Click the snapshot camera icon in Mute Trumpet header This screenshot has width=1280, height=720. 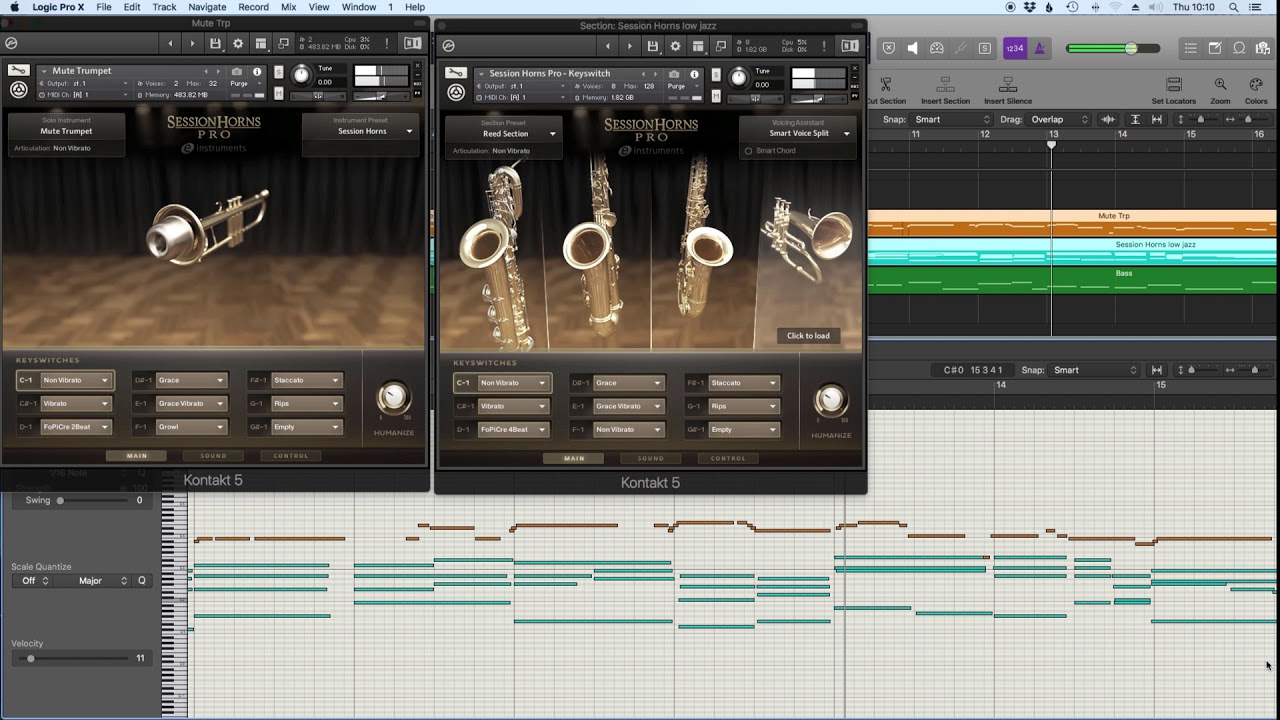click(237, 71)
